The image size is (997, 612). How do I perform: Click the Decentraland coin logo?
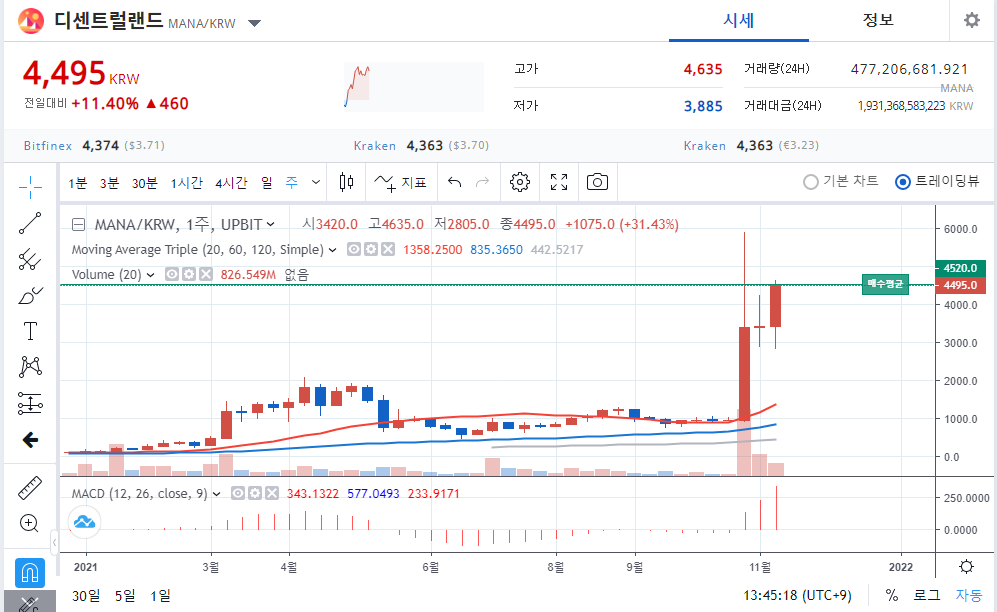(x=31, y=21)
